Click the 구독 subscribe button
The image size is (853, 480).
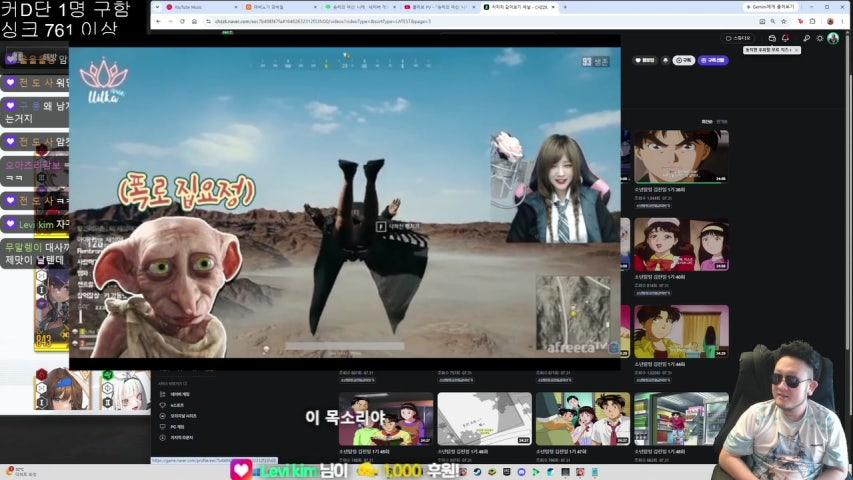[x=684, y=60]
